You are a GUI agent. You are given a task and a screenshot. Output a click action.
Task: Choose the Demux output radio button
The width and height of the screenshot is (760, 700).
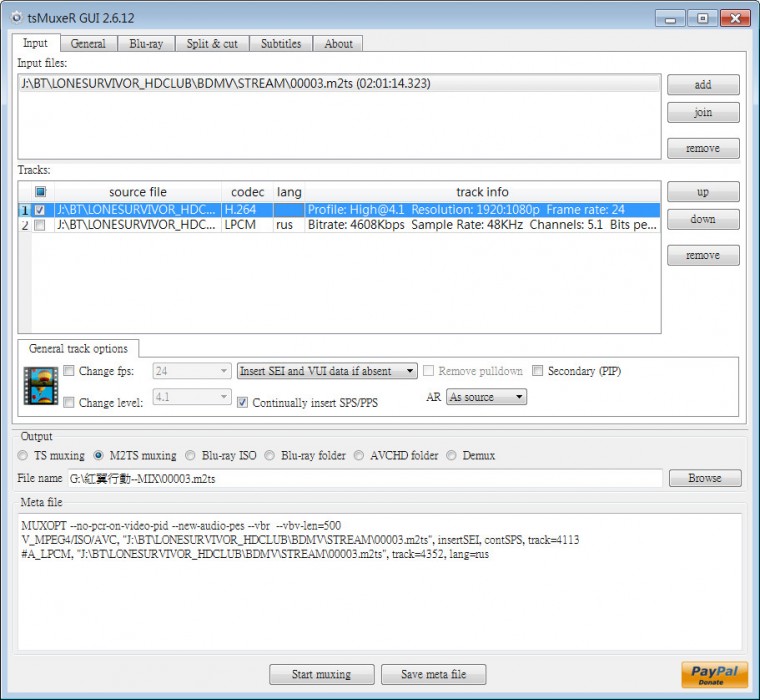[x=452, y=455]
